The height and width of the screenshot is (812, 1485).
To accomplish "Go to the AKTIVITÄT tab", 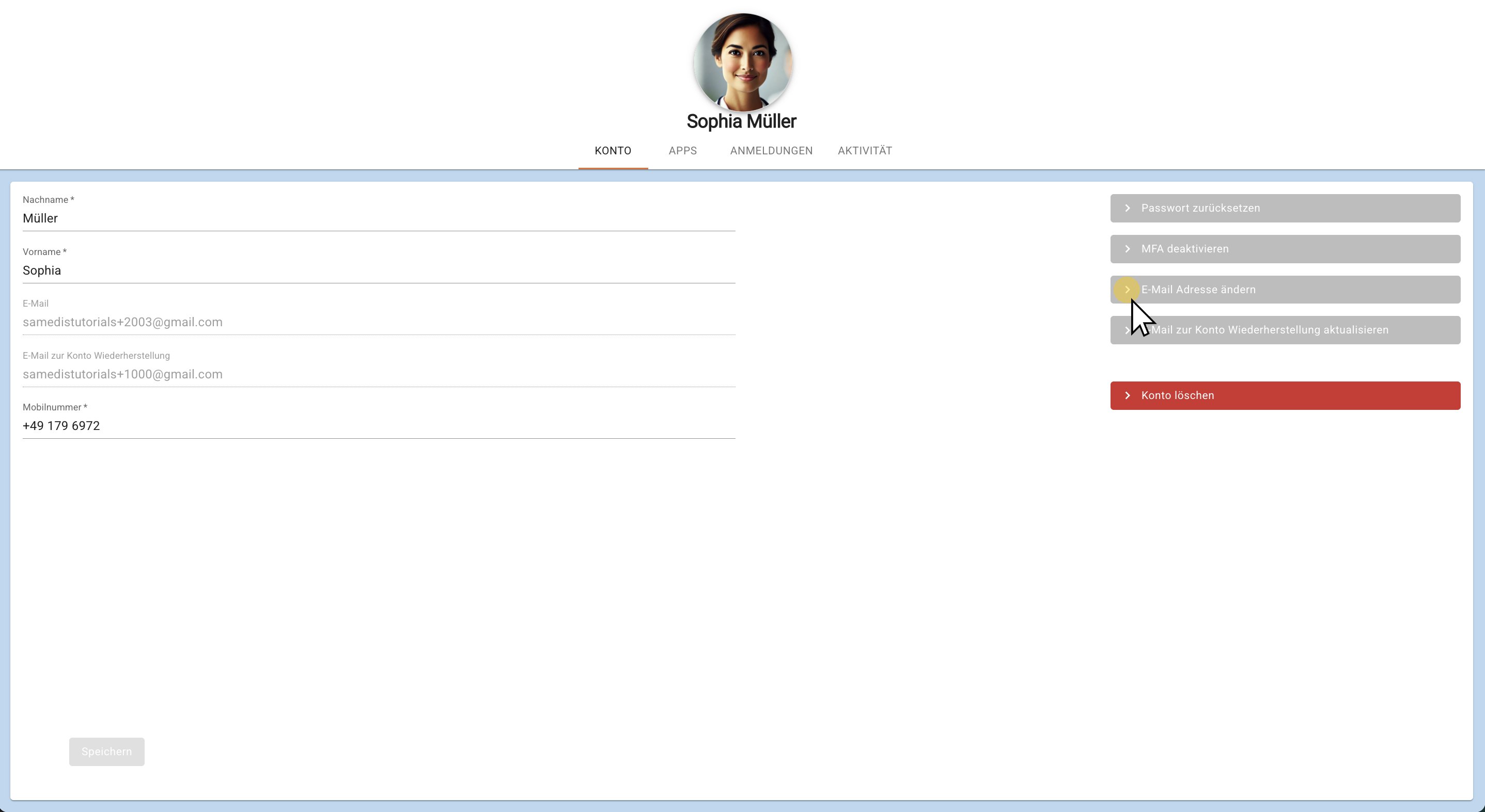I will click(864, 151).
